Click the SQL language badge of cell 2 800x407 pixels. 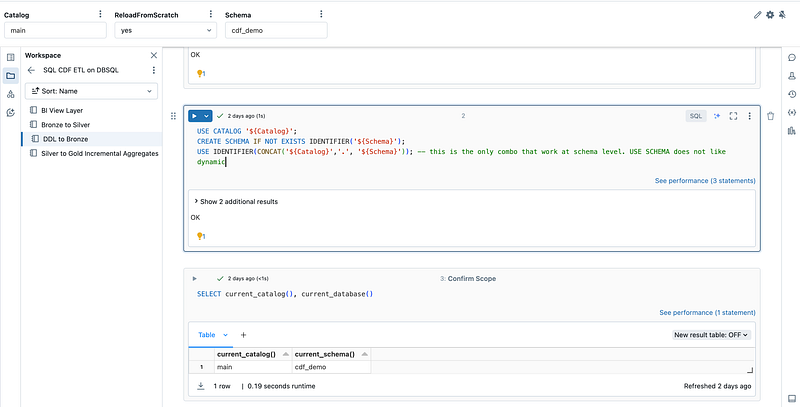(x=696, y=116)
